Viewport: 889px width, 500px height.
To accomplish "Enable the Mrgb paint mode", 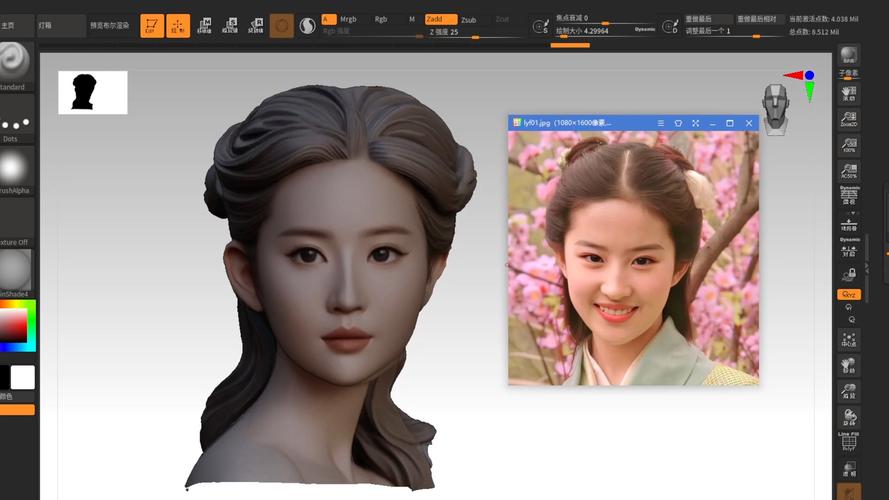I will click(348, 19).
